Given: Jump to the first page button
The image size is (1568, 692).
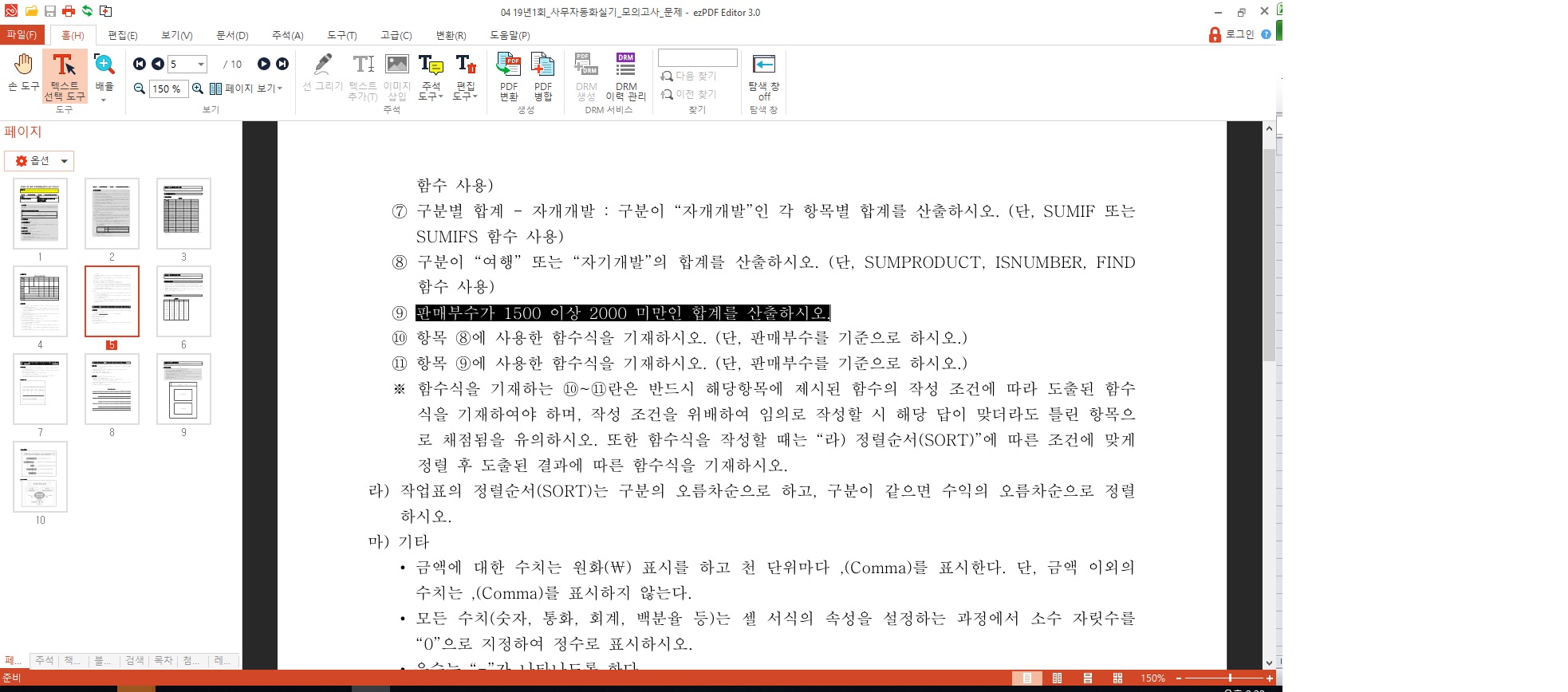Looking at the screenshot, I should (140, 64).
